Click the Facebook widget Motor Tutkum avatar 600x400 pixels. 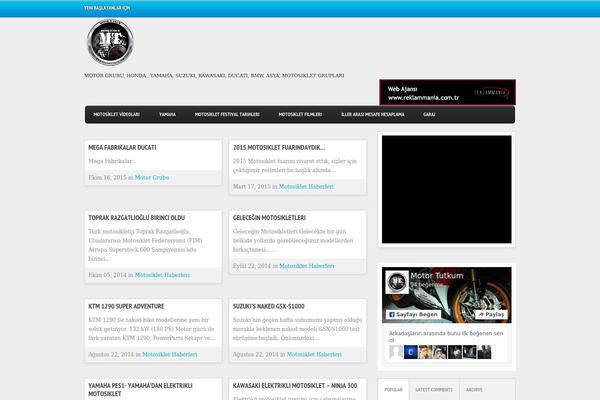(x=397, y=282)
